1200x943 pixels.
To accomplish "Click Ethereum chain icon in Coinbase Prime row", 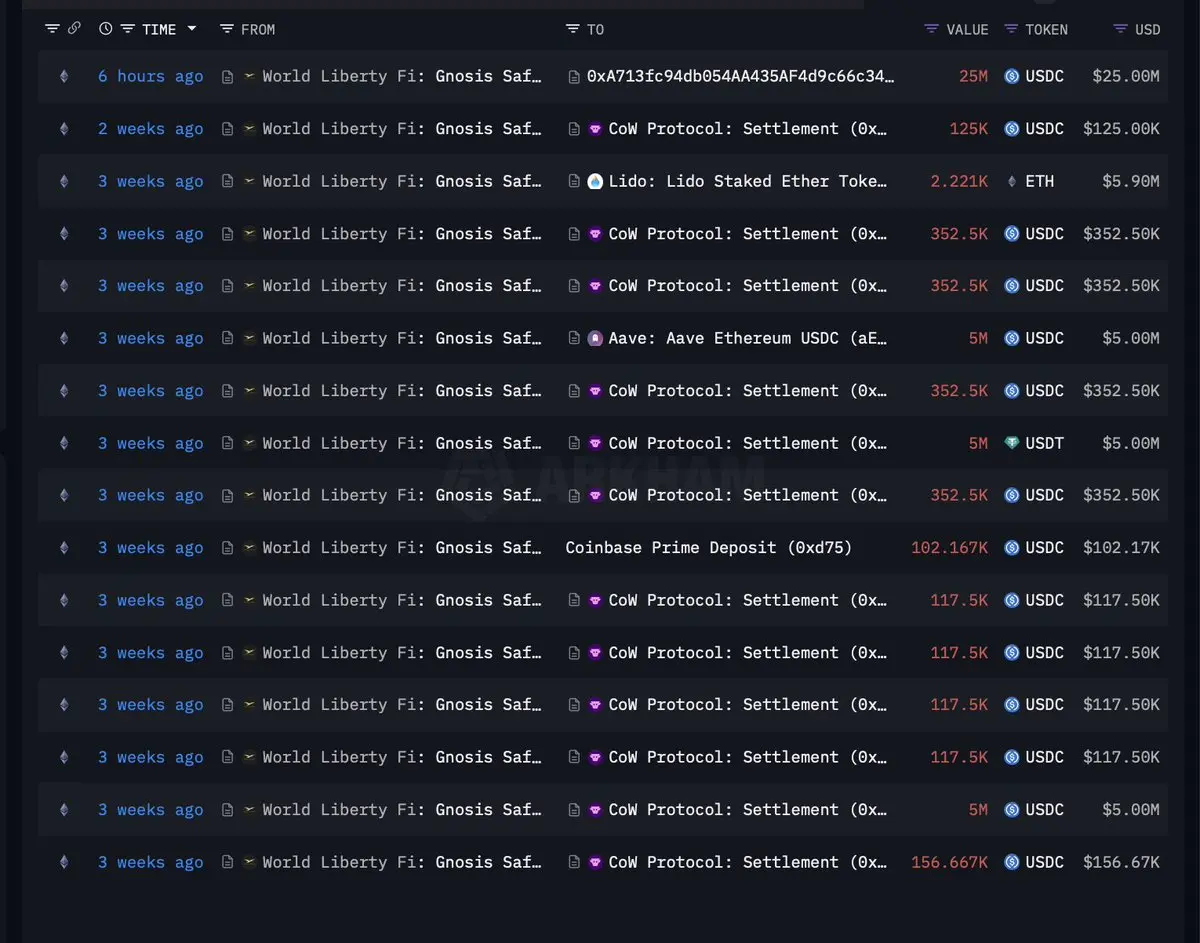I will [x=64, y=547].
